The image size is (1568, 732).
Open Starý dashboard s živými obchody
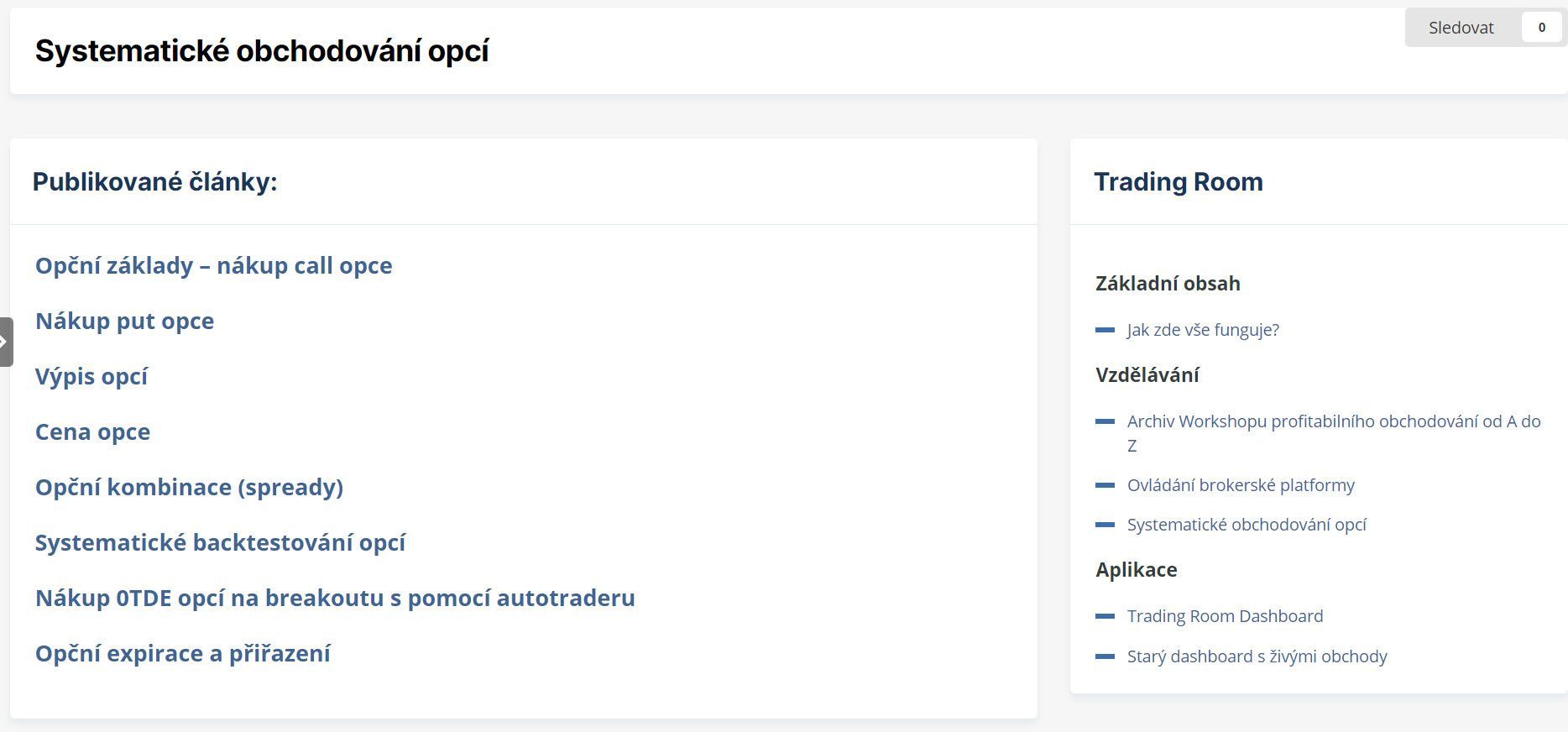(1257, 656)
